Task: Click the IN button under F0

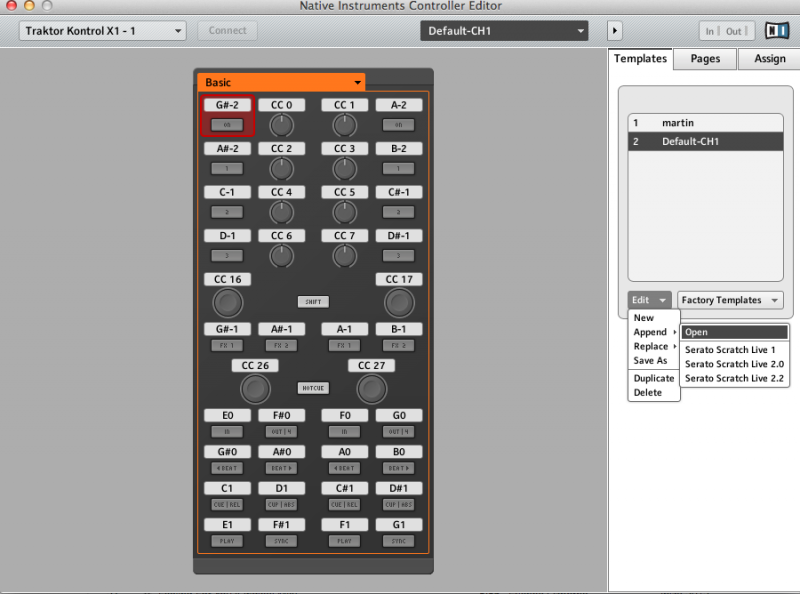Action: pos(344,432)
